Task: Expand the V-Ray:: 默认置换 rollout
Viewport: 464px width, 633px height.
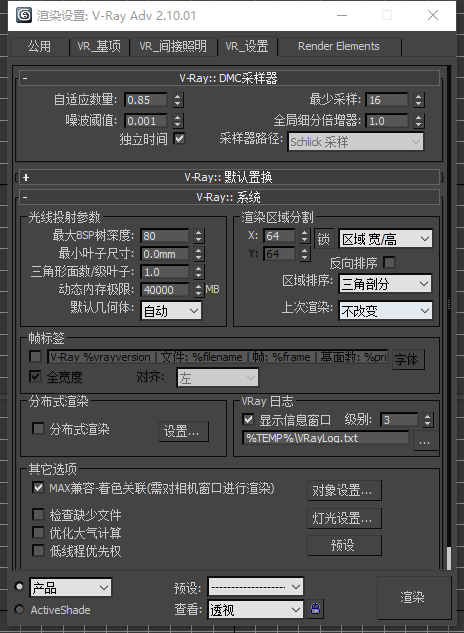Action: 229,177
